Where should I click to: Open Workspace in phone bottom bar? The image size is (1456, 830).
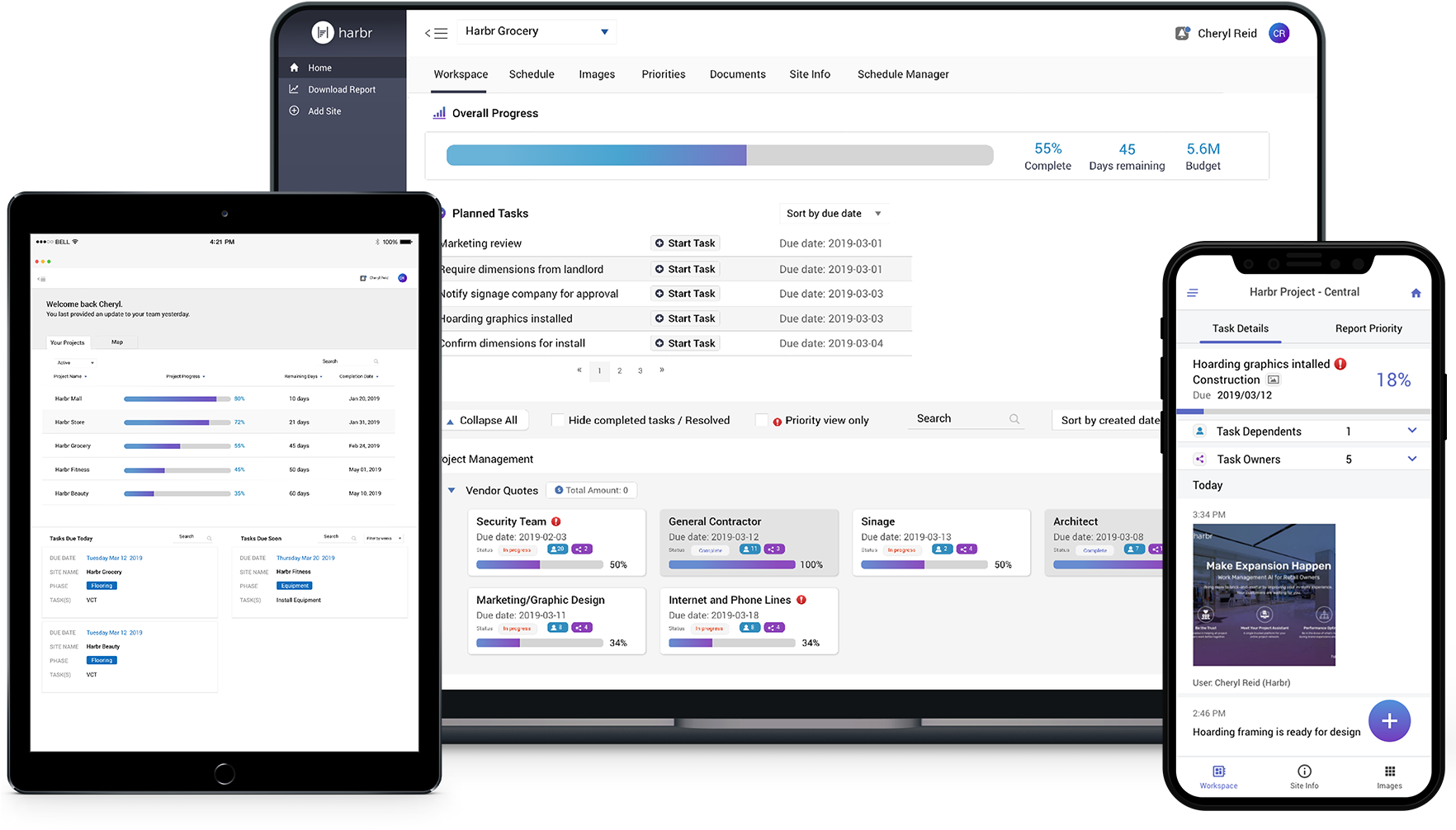pos(1218,777)
